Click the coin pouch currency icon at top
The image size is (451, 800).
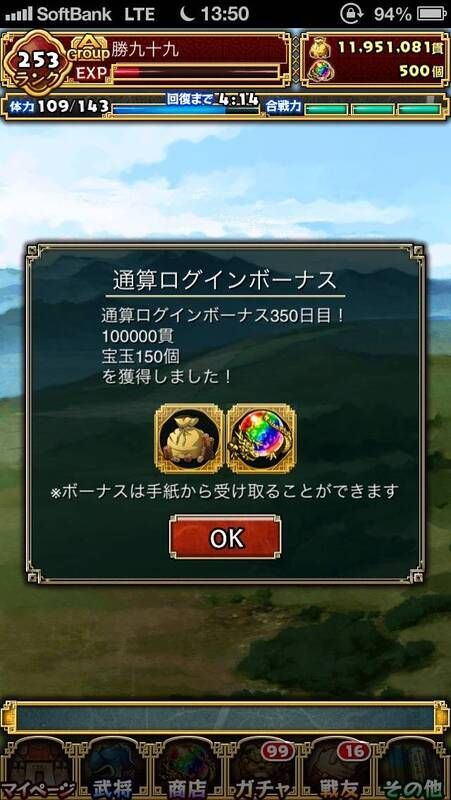pos(321,48)
